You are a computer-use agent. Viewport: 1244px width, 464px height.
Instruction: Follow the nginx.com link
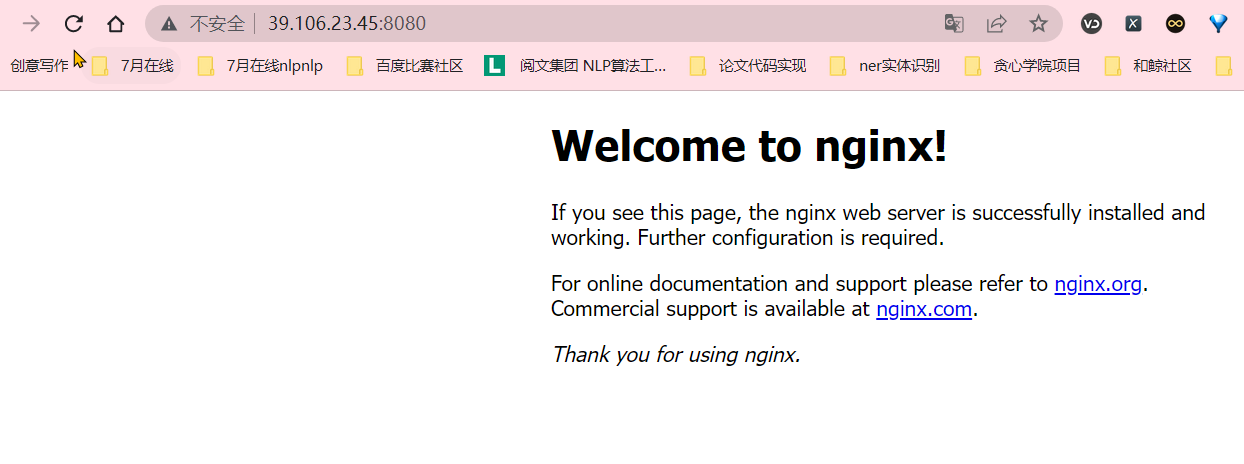[924, 309]
